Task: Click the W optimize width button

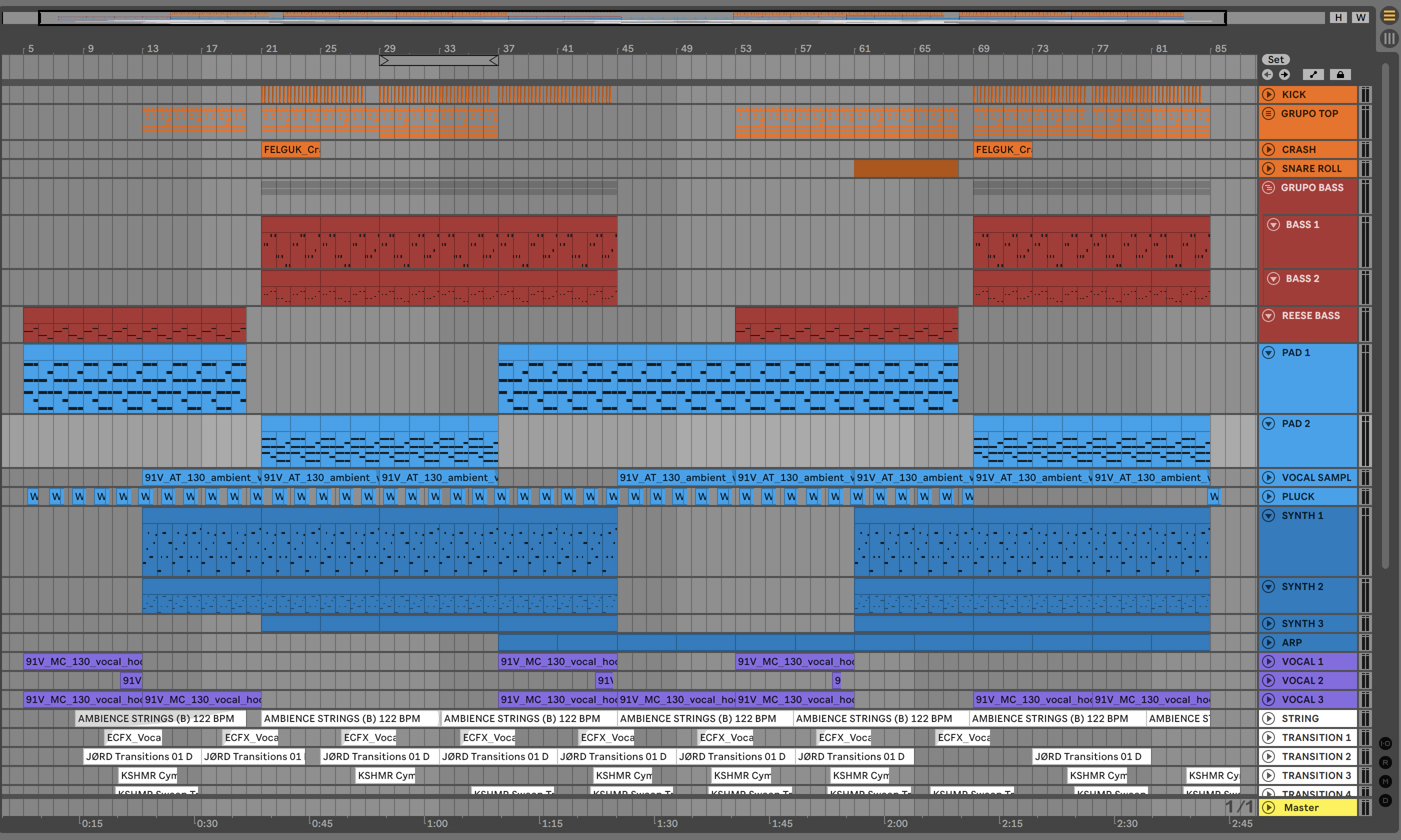Action: 1360,17
